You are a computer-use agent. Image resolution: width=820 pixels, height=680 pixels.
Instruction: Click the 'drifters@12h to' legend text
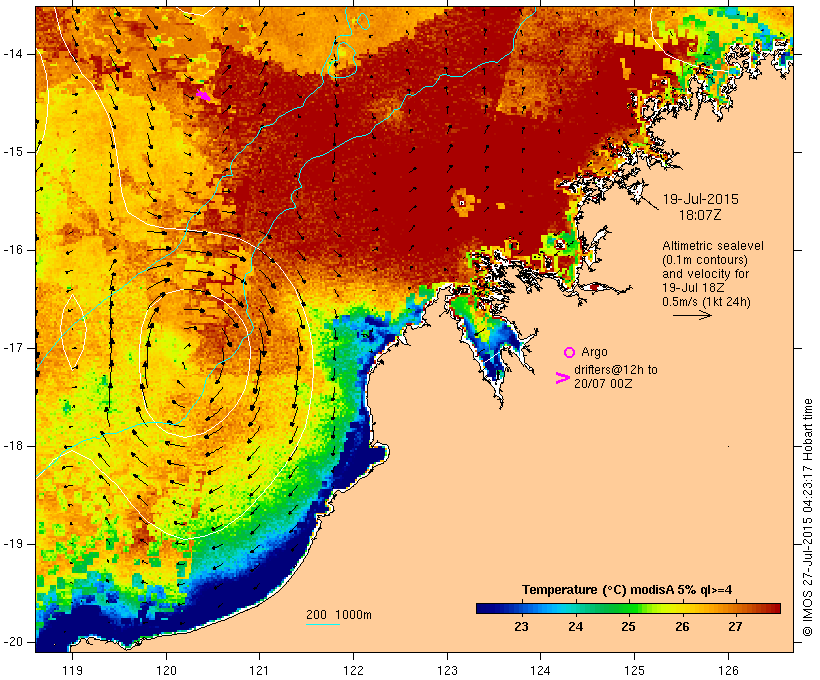click(616, 370)
